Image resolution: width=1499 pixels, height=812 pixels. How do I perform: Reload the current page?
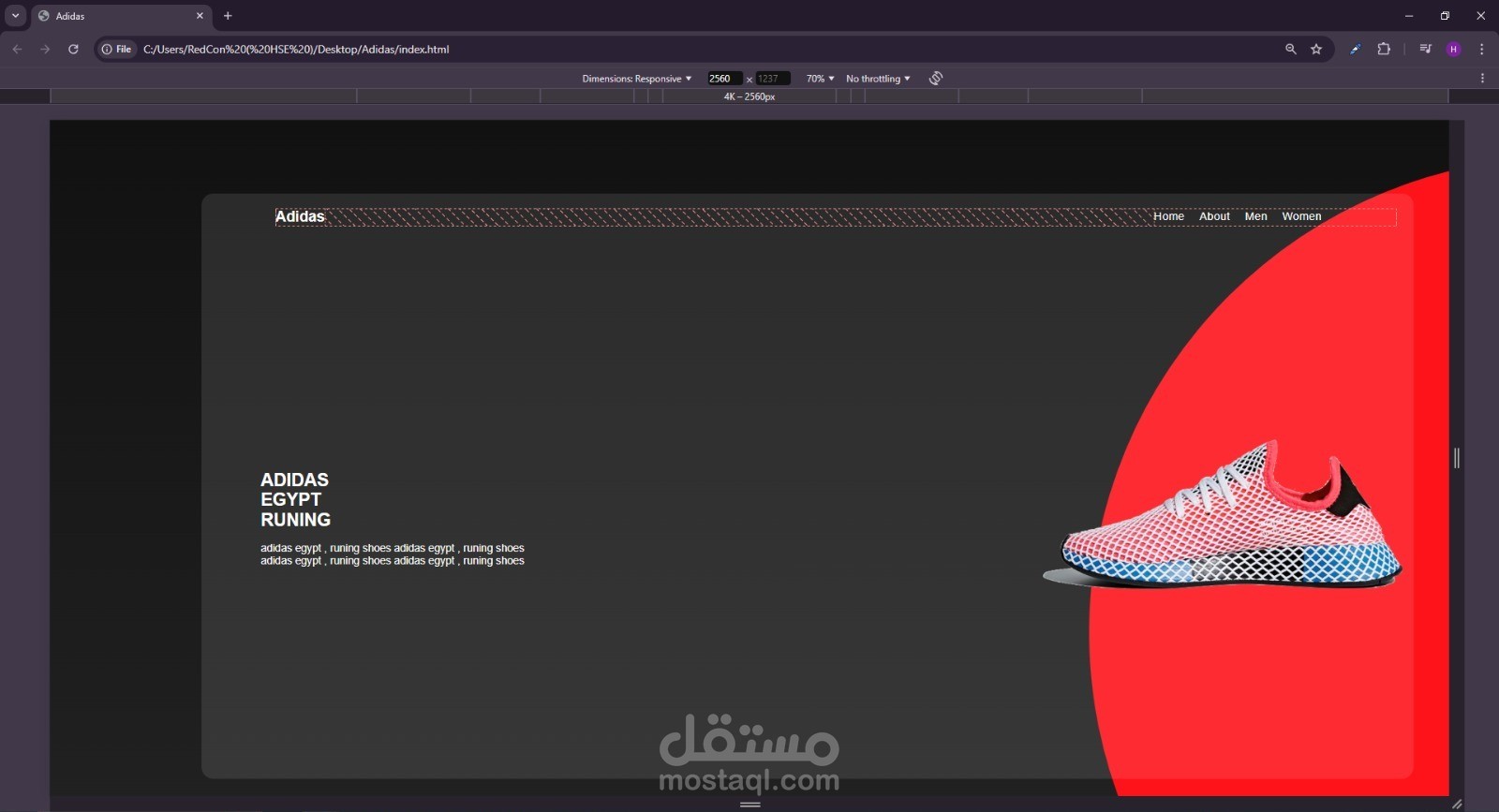(x=73, y=49)
